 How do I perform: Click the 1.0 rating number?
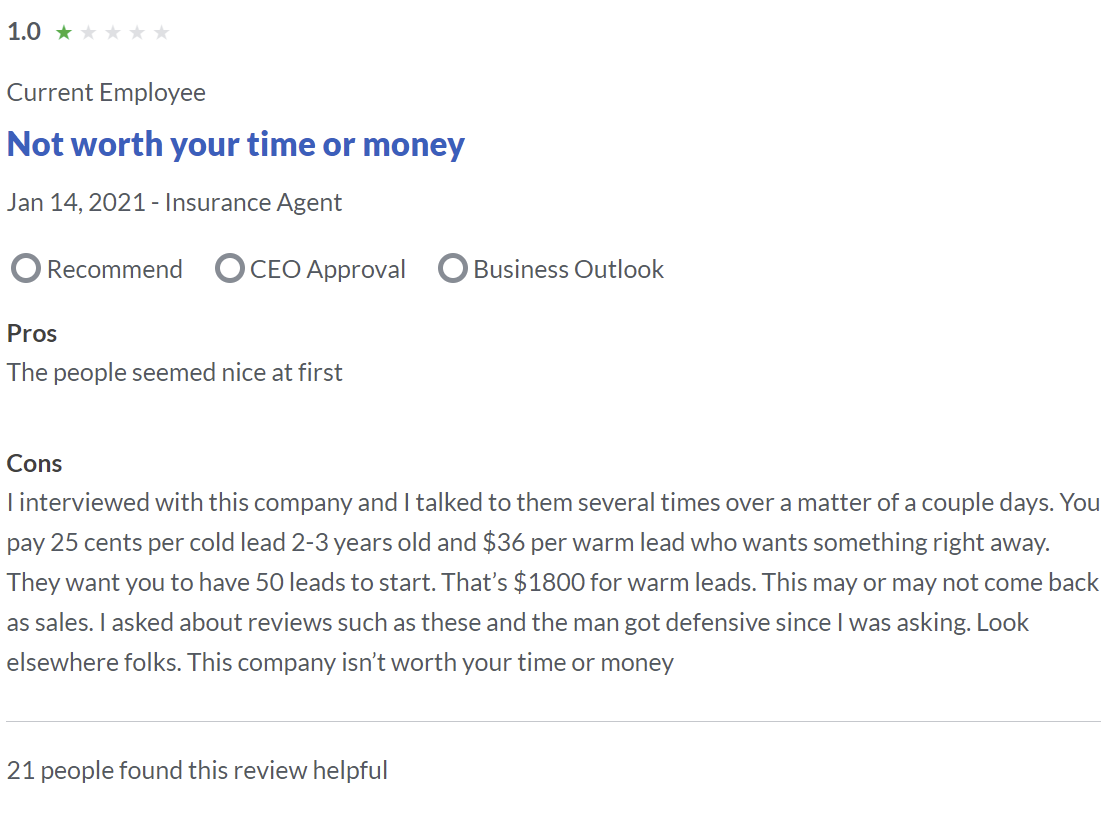pos(24,32)
